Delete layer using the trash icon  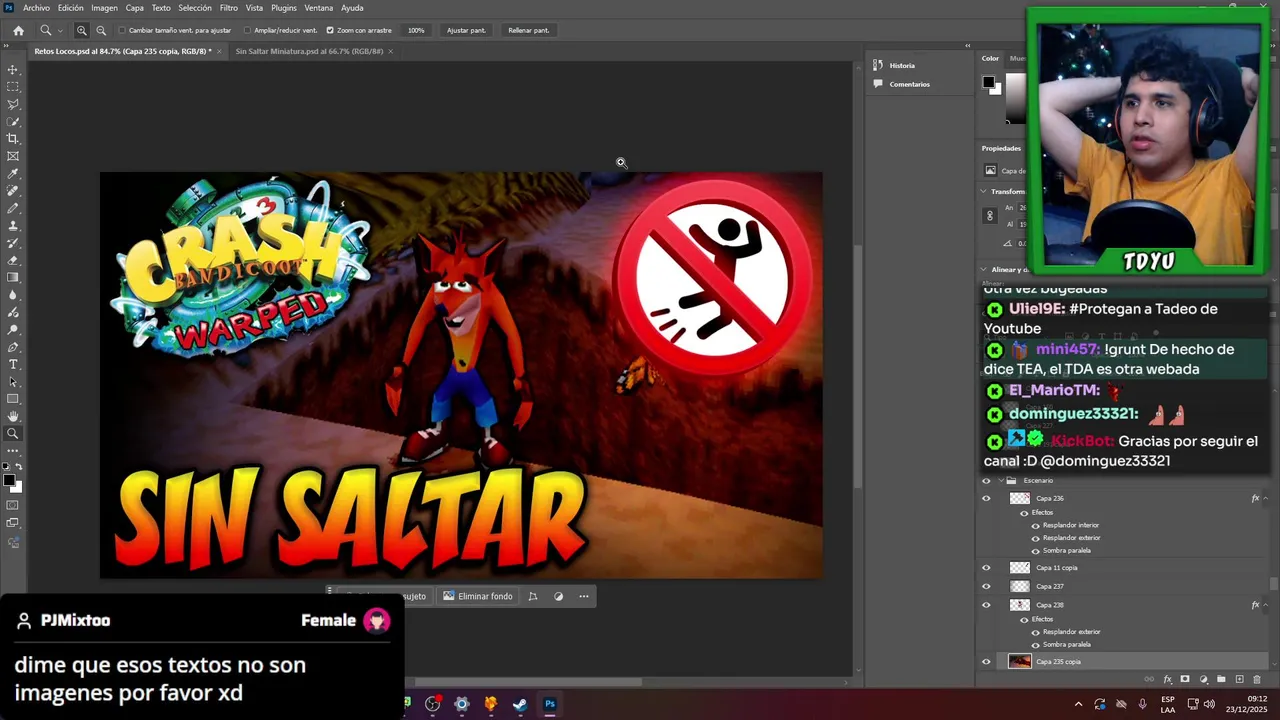1257,680
